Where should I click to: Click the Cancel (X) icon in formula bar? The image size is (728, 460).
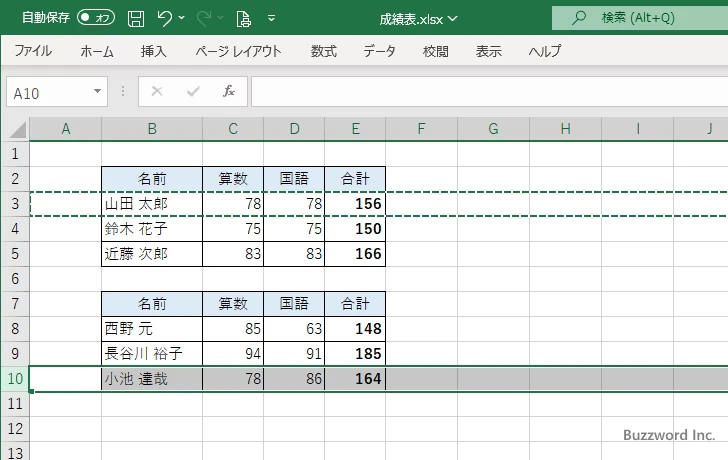[x=157, y=91]
